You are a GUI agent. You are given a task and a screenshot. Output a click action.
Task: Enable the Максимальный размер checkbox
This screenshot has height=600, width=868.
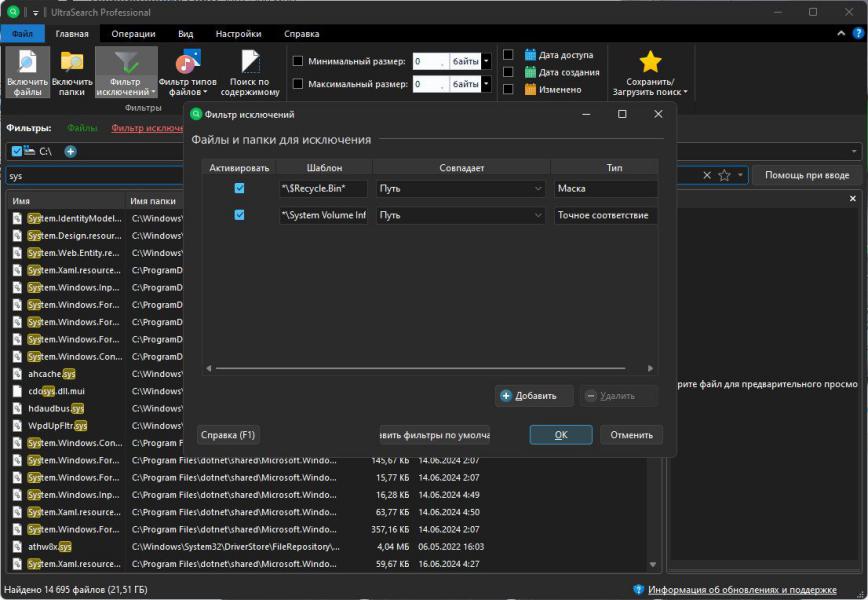click(298, 84)
